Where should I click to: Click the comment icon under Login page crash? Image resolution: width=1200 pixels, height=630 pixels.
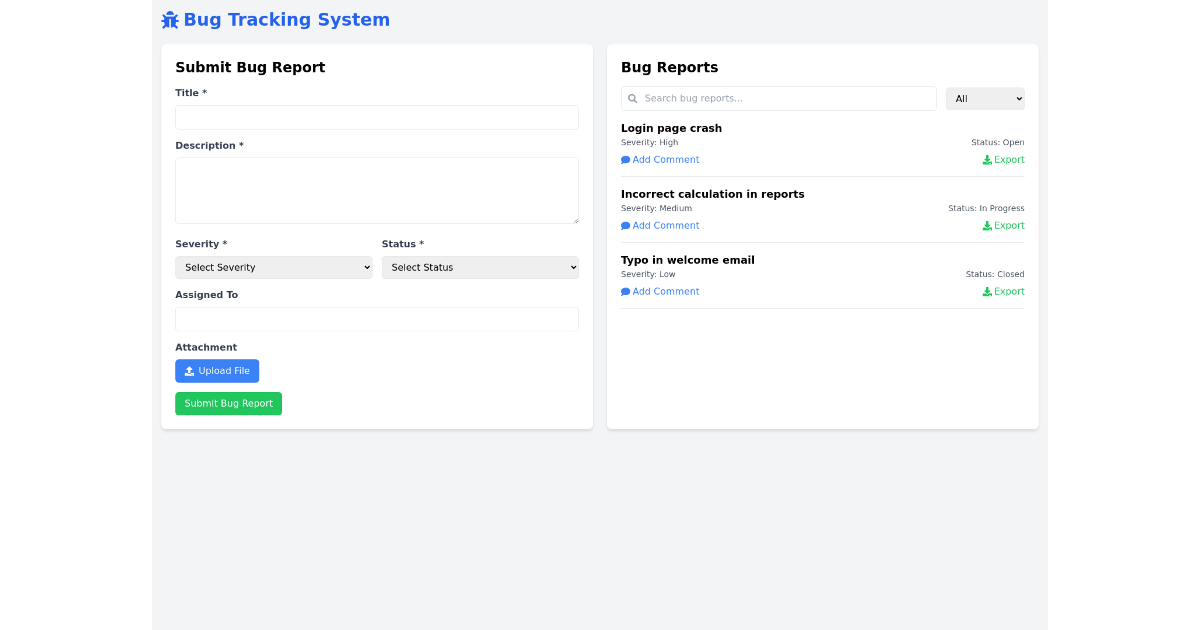point(625,159)
